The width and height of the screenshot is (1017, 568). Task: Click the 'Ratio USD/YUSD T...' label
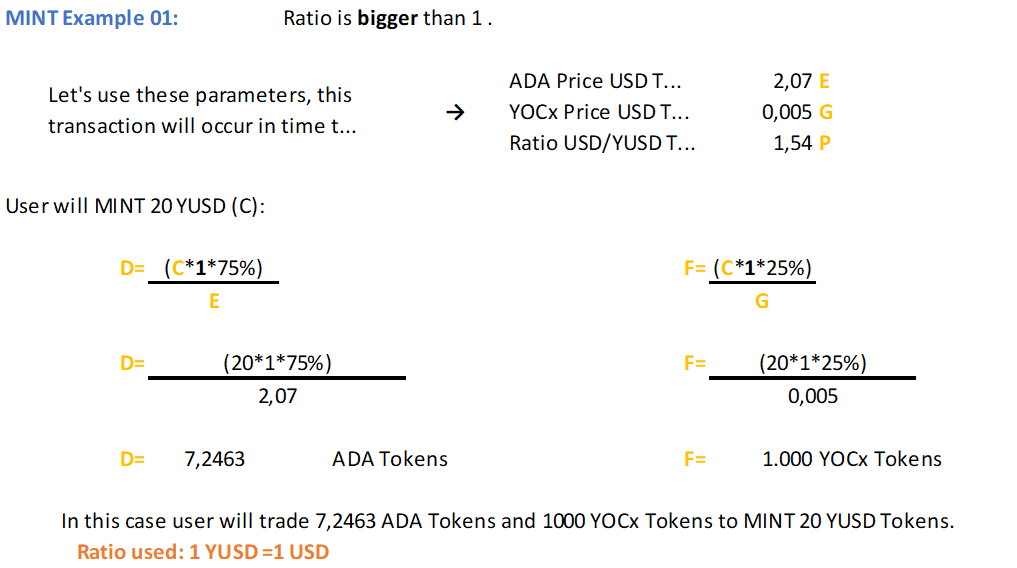click(x=602, y=143)
